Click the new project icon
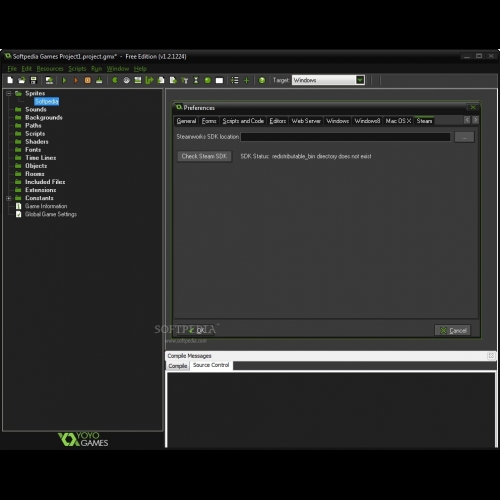500x500 pixels. pyautogui.click(x=10, y=80)
